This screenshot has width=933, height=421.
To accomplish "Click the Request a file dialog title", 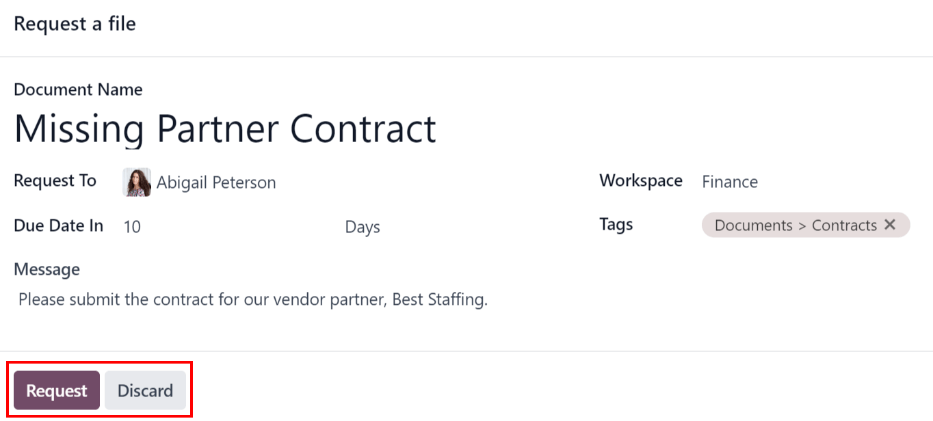I will (x=75, y=24).
